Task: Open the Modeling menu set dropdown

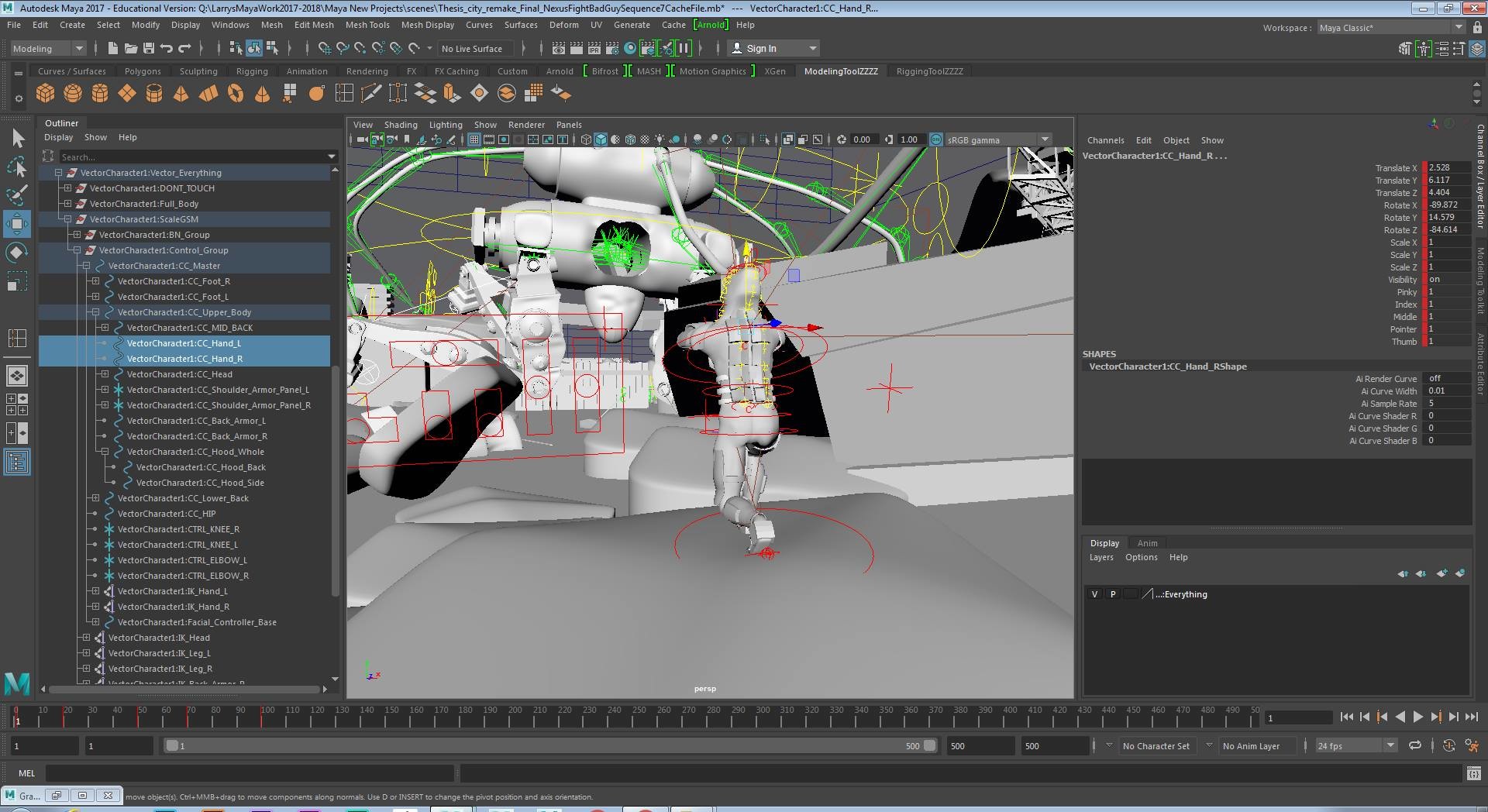Action: [48, 48]
